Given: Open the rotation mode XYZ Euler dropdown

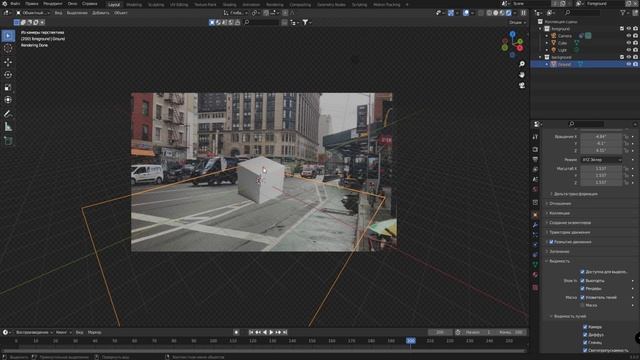Looking at the screenshot, I should pos(601,160).
